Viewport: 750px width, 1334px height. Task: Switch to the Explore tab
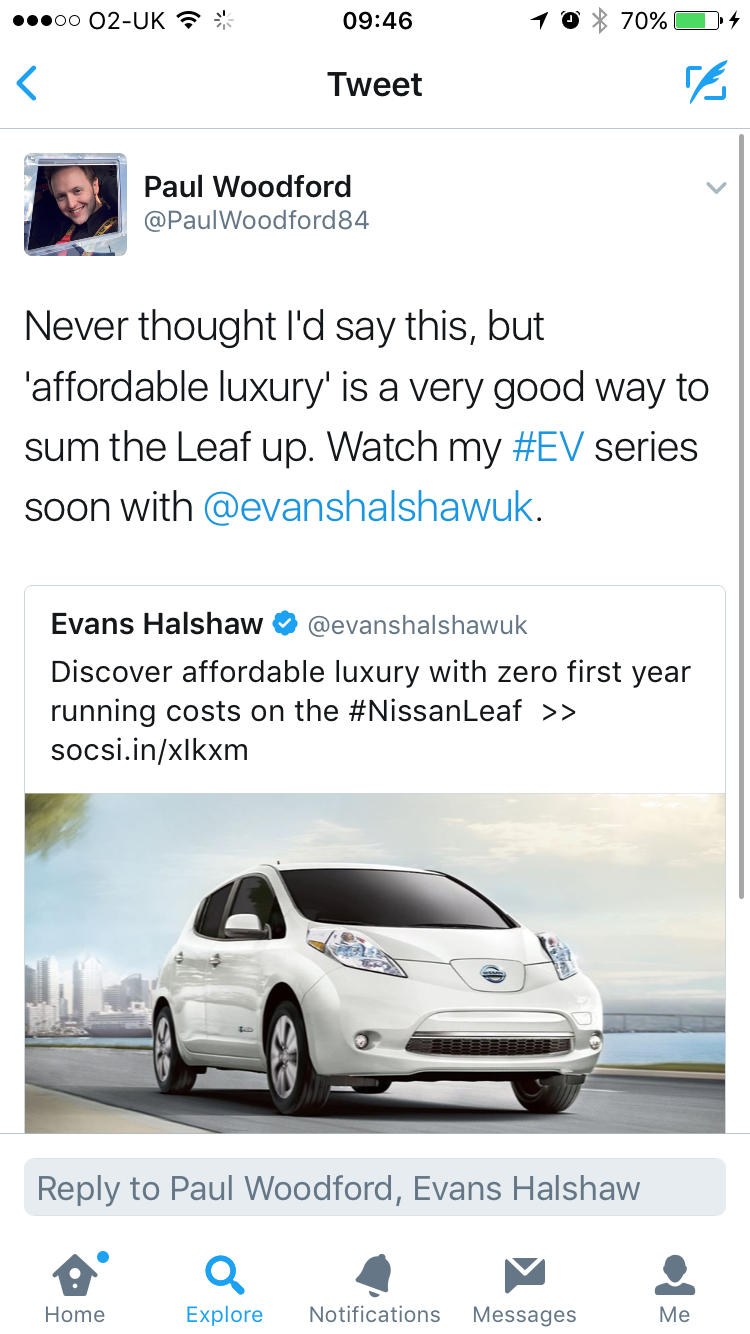pyautogui.click(x=225, y=1288)
